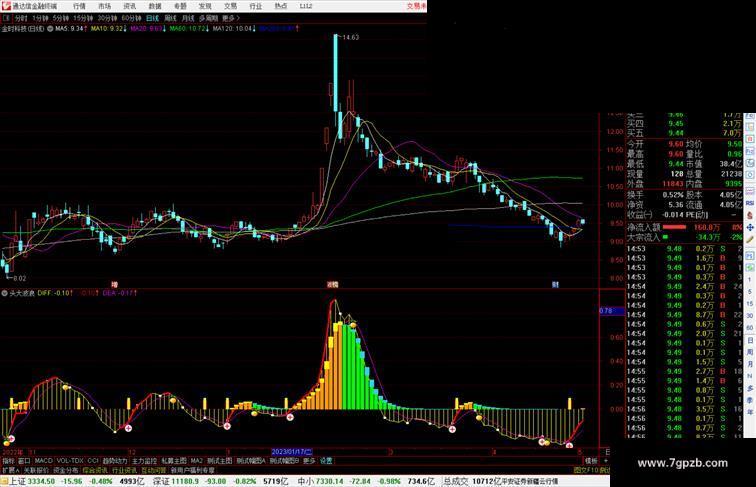This screenshot has width=756, height=487.
Task: Click the 买五 quote row
Action: pos(684,133)
